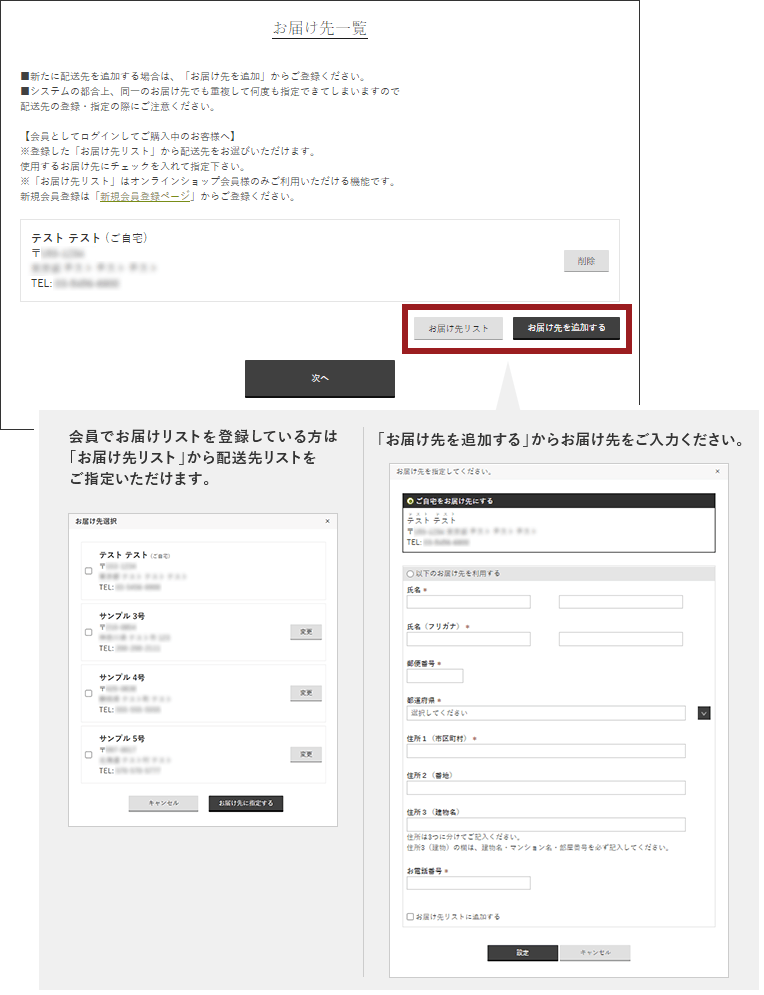Close the お届け先を指定してください dialog
Screen dimensions: 764x995
[x=717, y=470]
